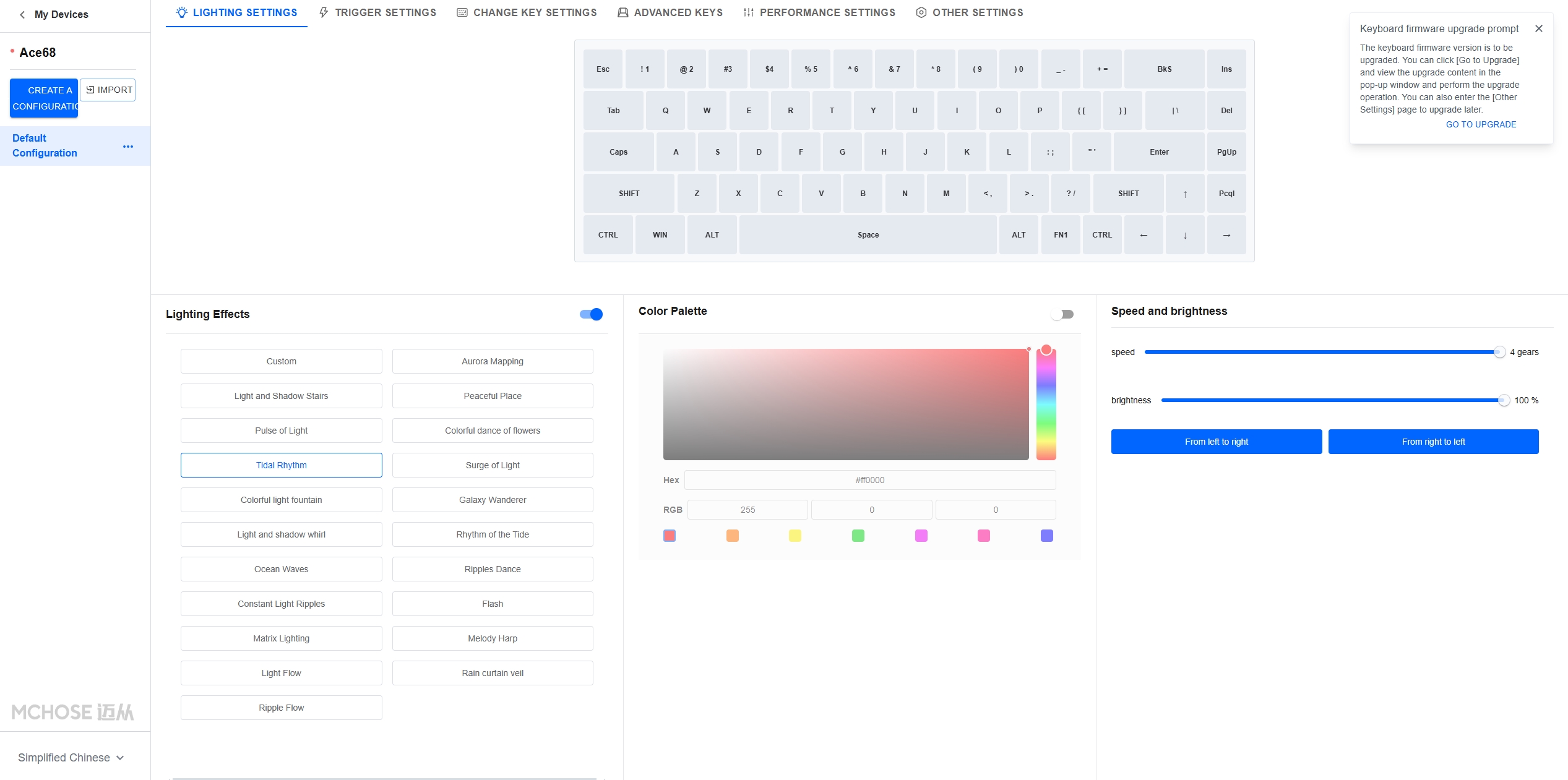
Task: Click the back arrow beside My Devices
Action: coord(22,14)
